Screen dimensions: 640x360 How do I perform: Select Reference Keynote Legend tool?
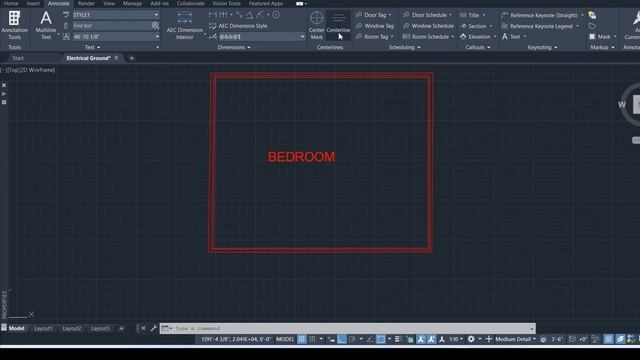[x=537, y=26]
